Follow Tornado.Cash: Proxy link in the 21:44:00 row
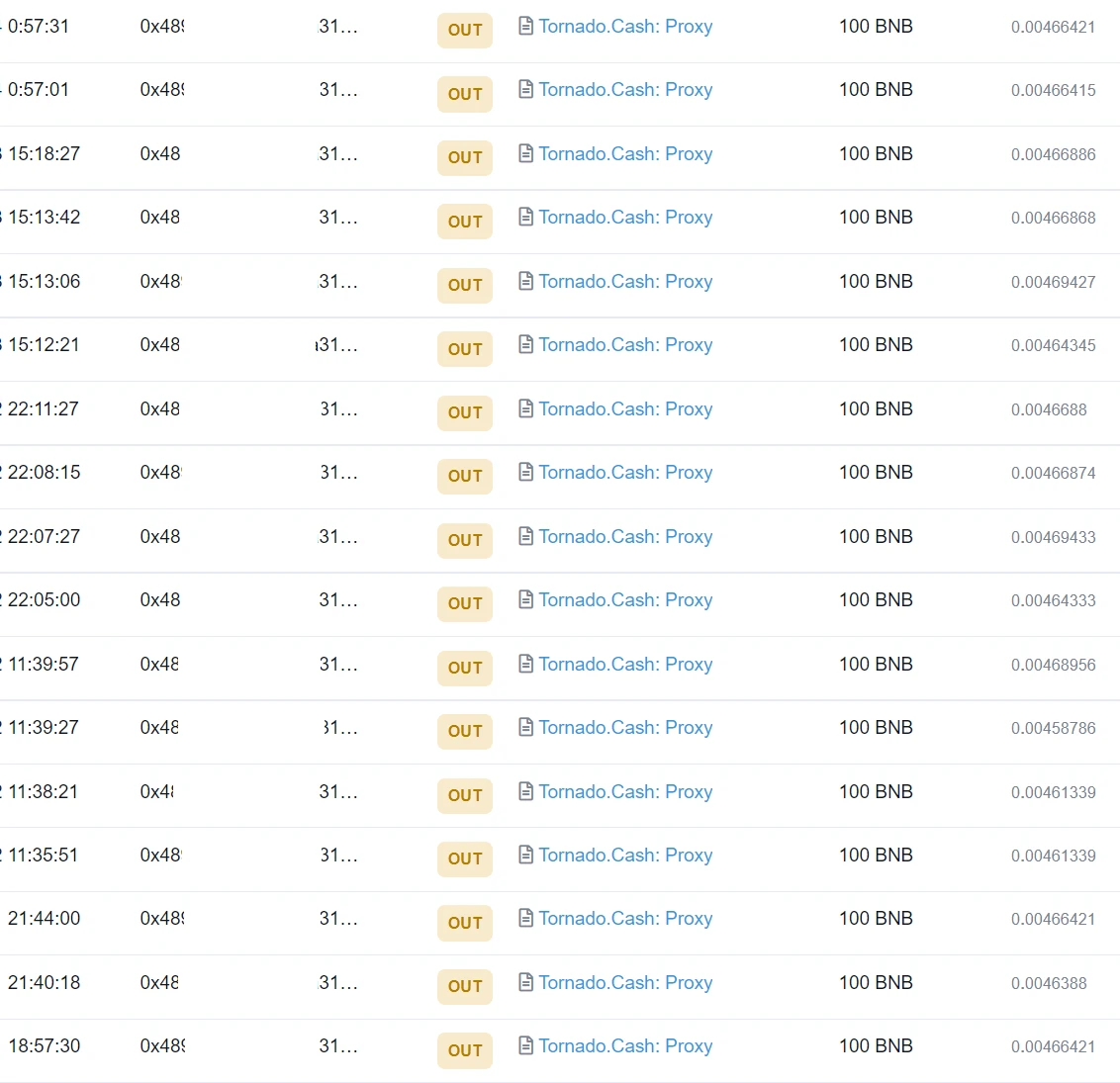 (x=625, y=918)
